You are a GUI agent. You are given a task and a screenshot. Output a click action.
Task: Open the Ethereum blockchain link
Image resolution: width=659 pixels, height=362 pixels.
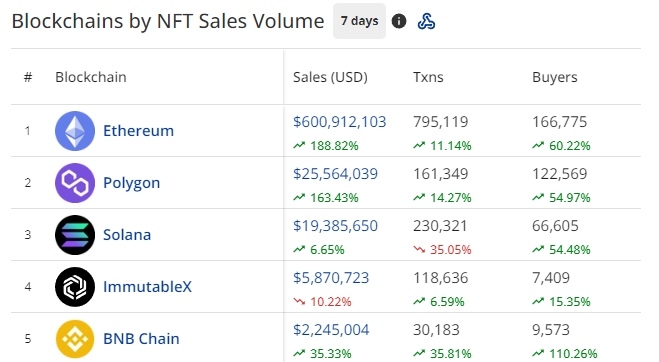138,131
